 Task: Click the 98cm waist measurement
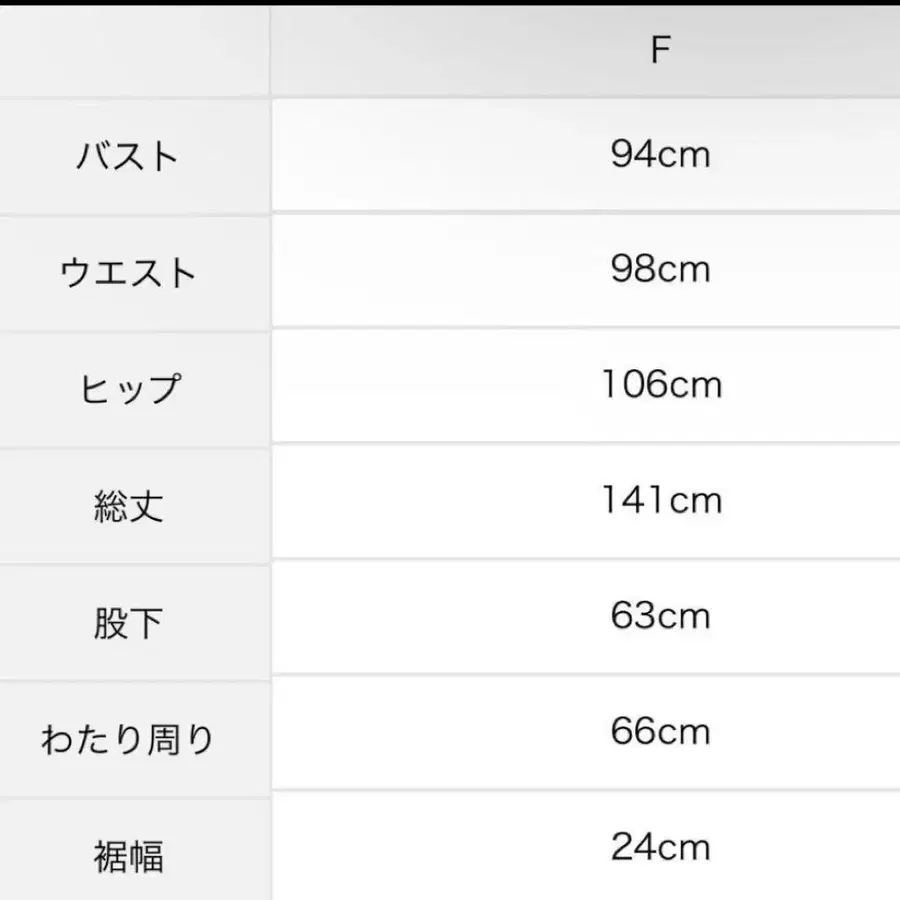coord(660,270)
